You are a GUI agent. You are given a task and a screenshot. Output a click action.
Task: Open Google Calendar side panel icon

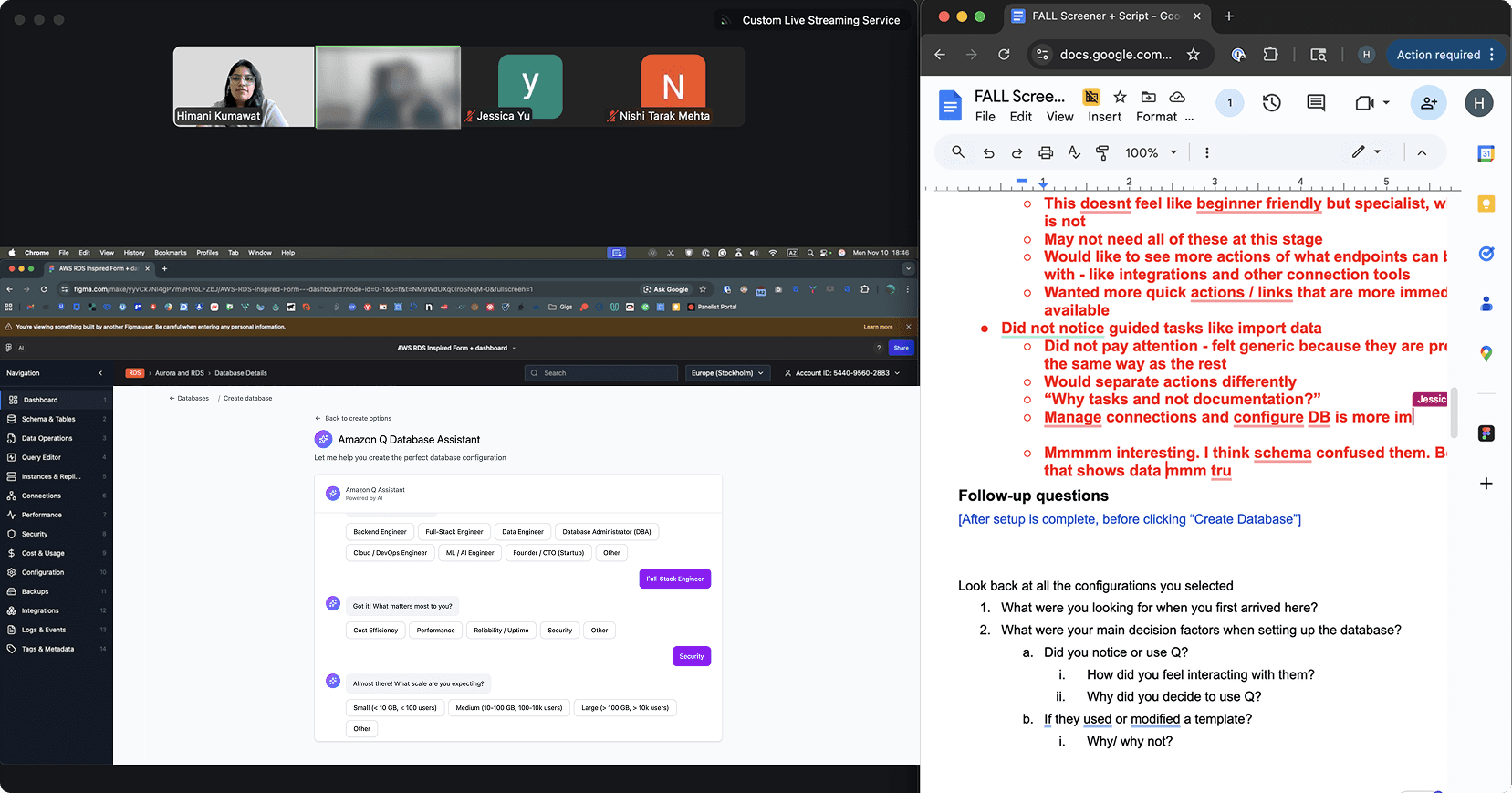[x=1486, y=154]
